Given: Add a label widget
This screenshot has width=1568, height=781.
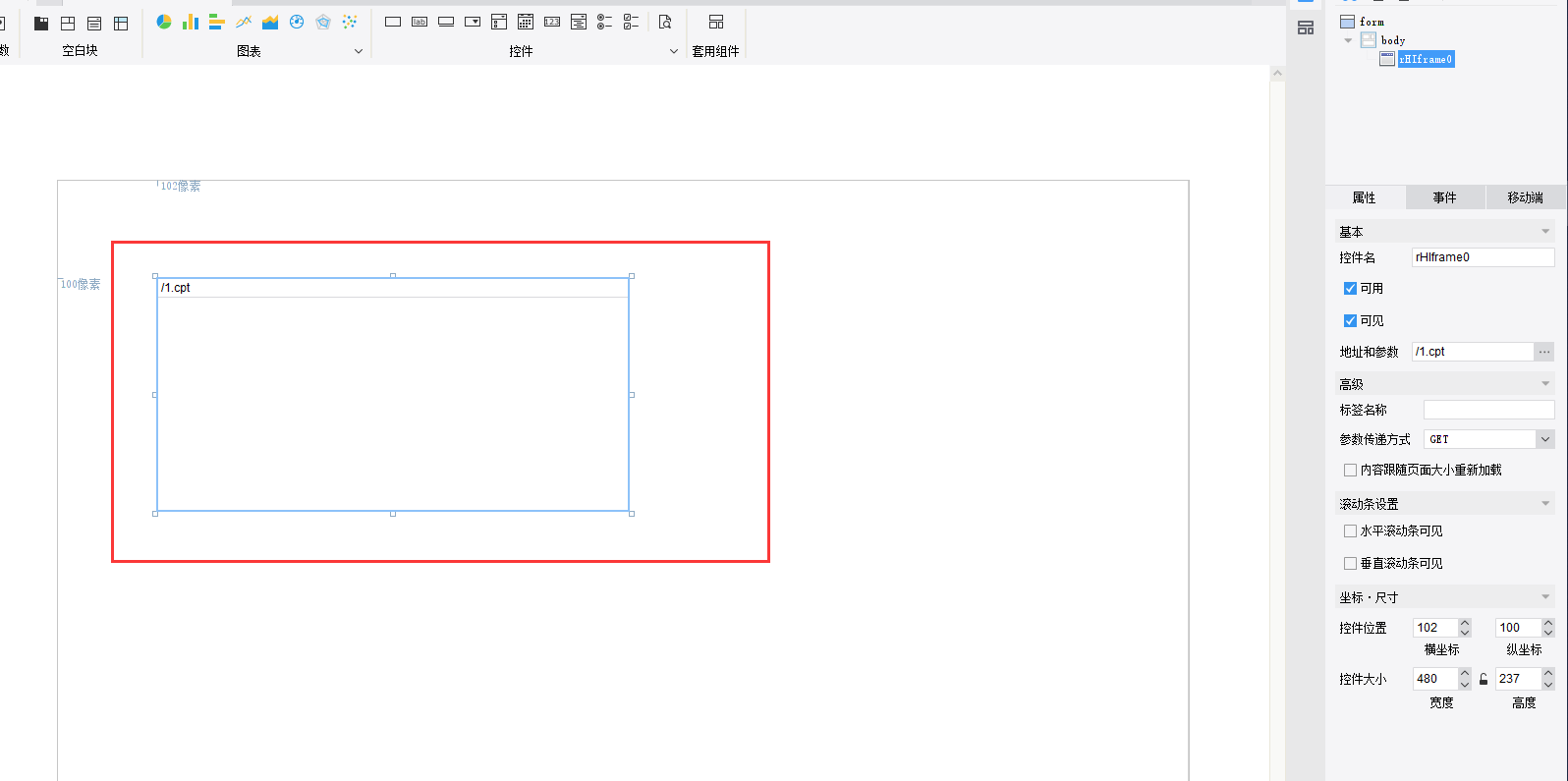Looking at the screenshot, I should (420, 22).
